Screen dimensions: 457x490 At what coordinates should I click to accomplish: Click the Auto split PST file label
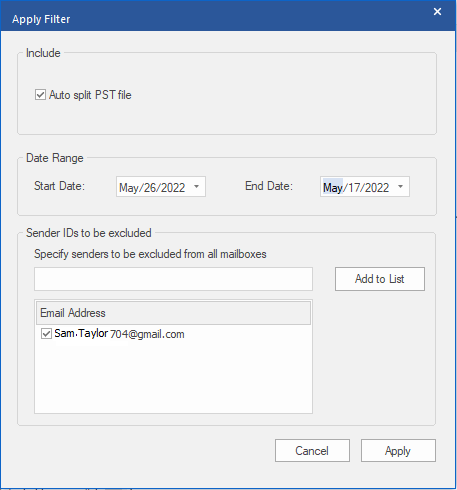(90, 95)
